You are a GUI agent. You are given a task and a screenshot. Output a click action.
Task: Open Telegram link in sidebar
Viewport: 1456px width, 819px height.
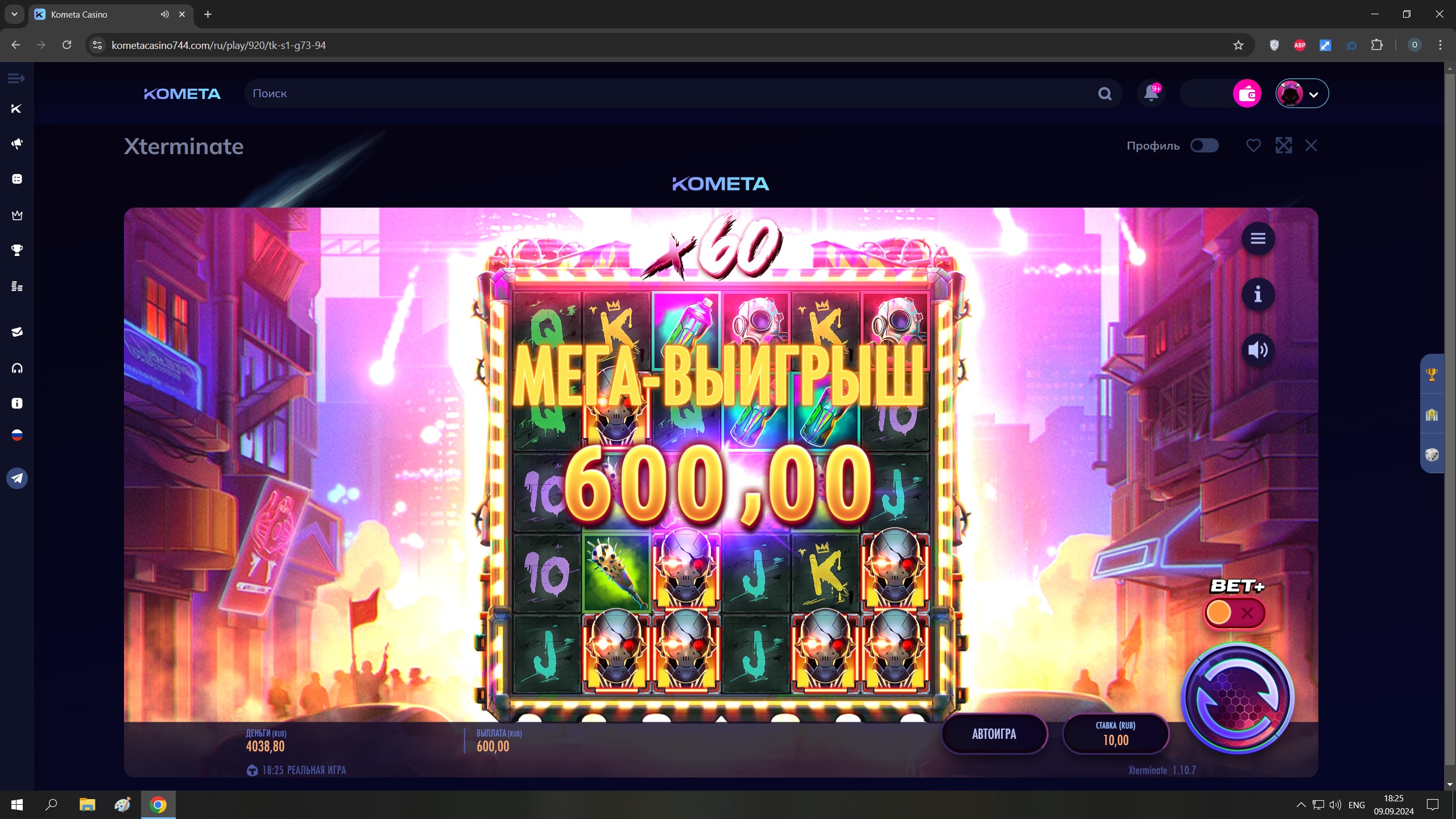(x=17, y=478)
